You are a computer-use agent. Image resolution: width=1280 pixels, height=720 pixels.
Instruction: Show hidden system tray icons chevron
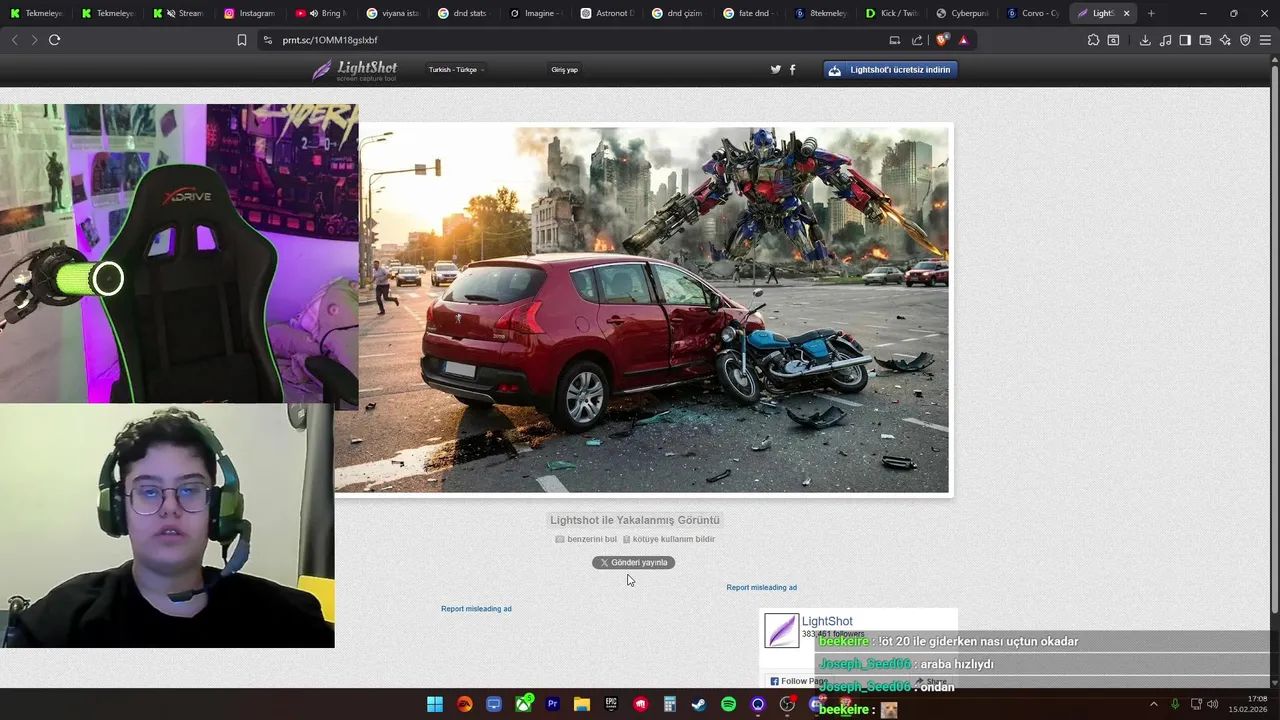click(x=1153, y=704)
